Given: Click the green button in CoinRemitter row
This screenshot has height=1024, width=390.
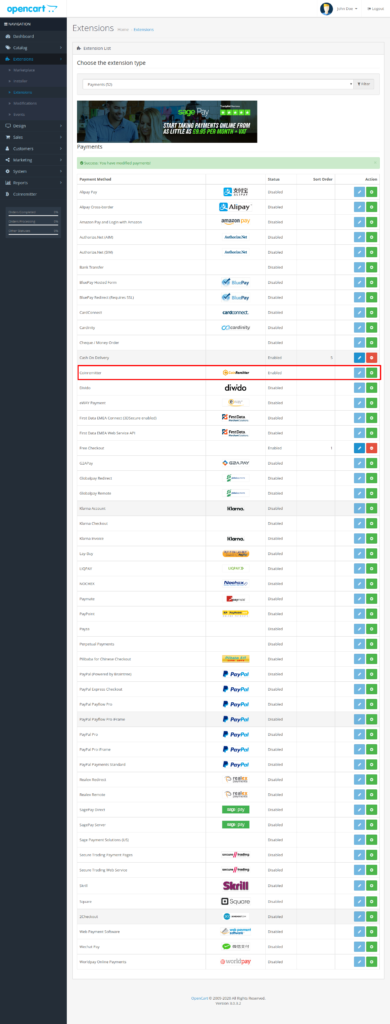Looking at the screenshot, I should (x=372, y=372).
